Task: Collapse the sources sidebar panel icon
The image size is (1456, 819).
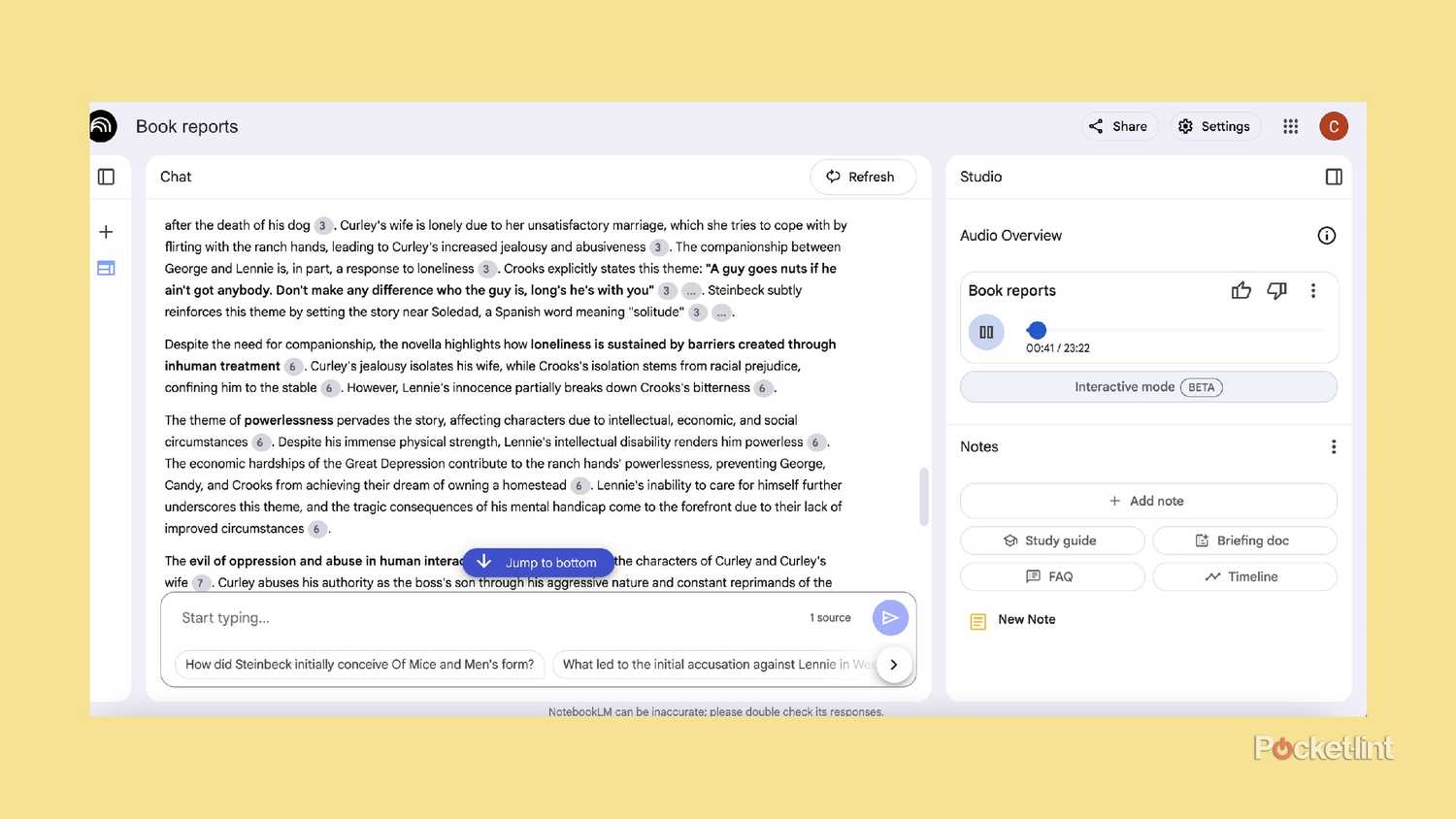Action: tap(107, 177)
